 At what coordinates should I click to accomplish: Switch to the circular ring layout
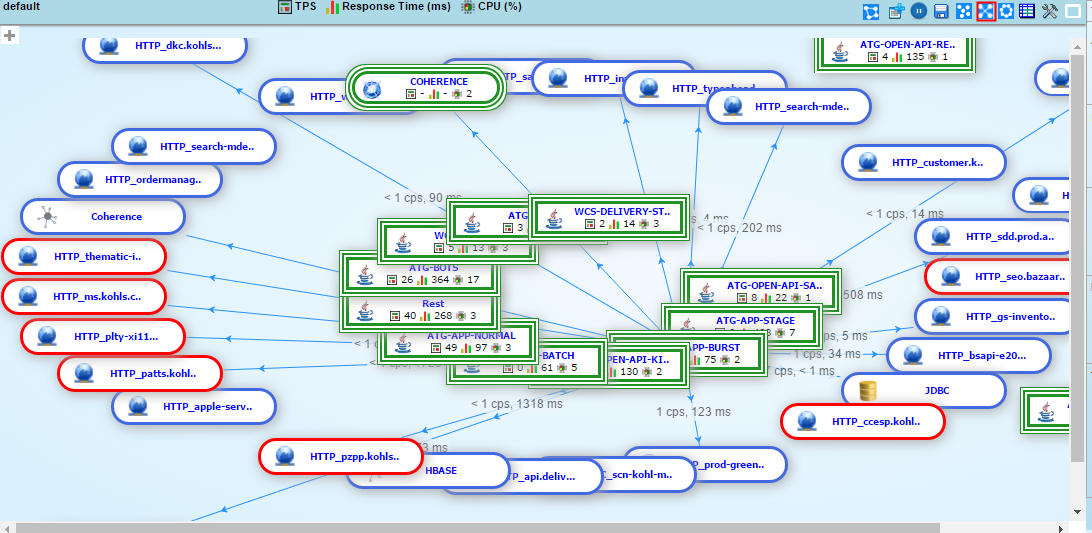click(x=1006, y=11)
